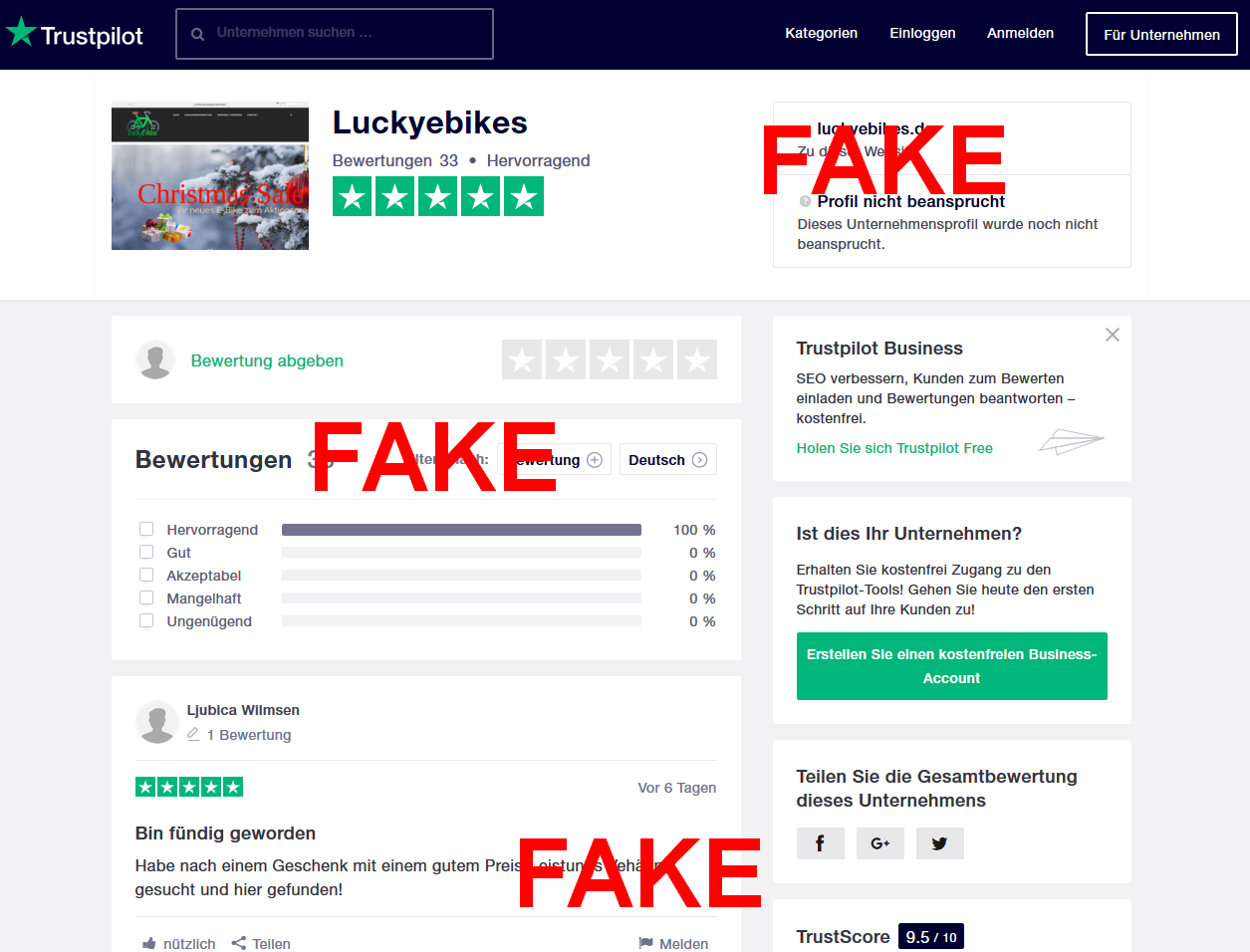Expand the Bewertung filter dropdown
The width and height of the screenshot is (1250, 952).
click(554, 460)
